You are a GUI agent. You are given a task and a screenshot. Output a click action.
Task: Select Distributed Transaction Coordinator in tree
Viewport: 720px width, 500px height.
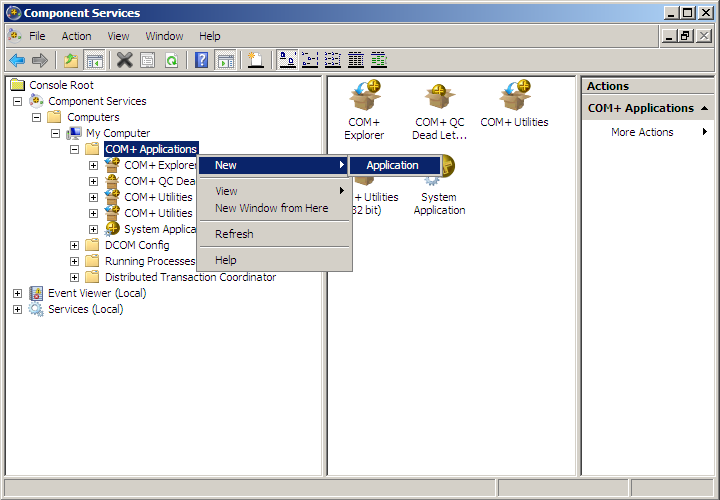[x=191, y=277]
